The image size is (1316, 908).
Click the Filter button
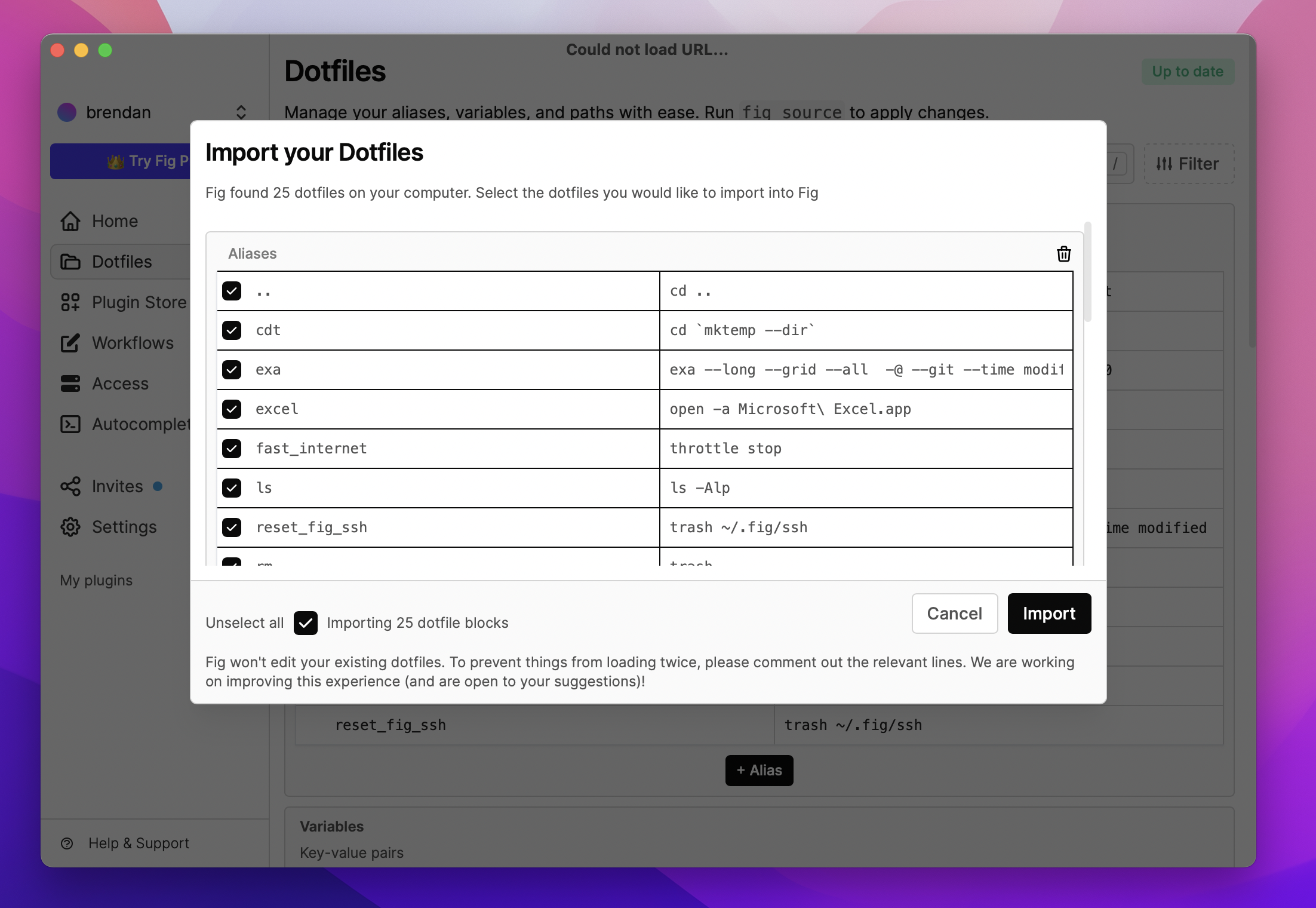click(1189, 164)
